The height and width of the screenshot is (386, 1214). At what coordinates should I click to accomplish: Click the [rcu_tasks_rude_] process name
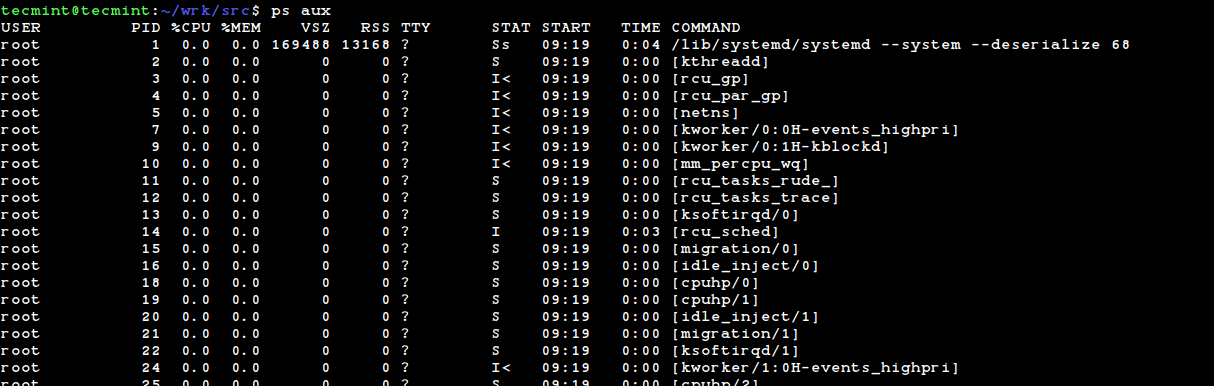coord(755,181)
